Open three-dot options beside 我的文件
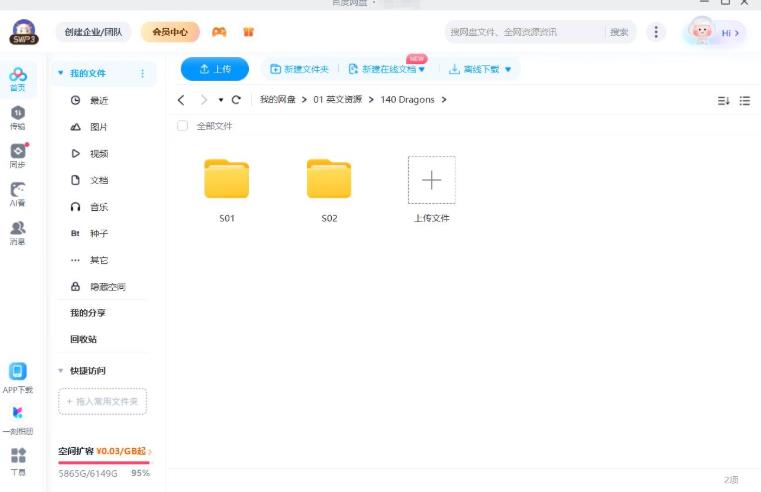The height and width of the screenshot is (492, 761). (x=142, y=73)
